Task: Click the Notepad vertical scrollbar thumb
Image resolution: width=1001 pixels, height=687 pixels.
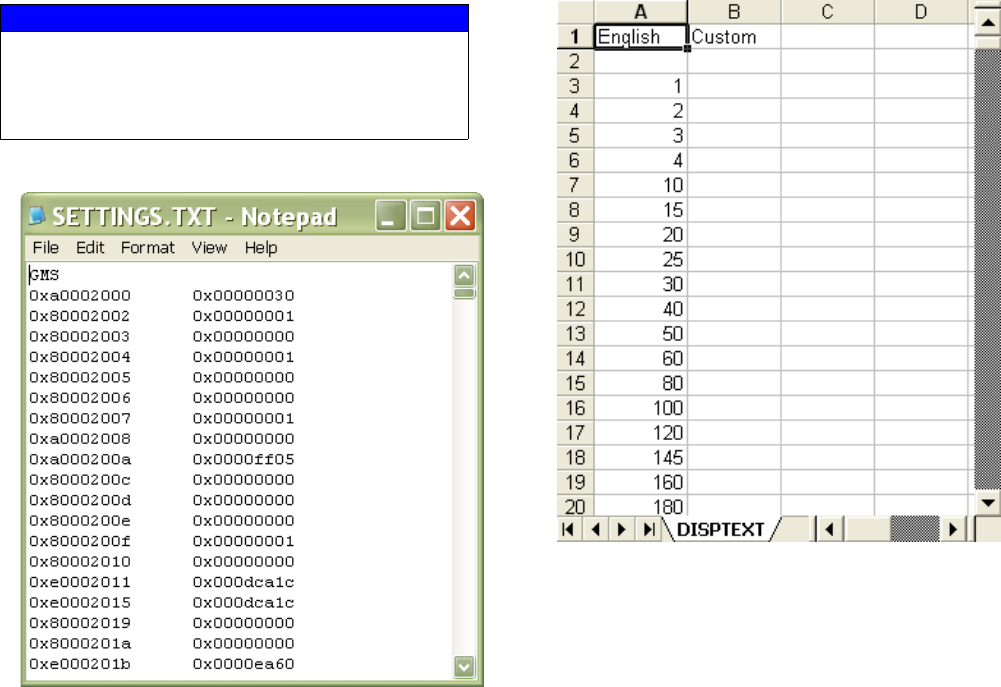Action: tap(464, 294)
